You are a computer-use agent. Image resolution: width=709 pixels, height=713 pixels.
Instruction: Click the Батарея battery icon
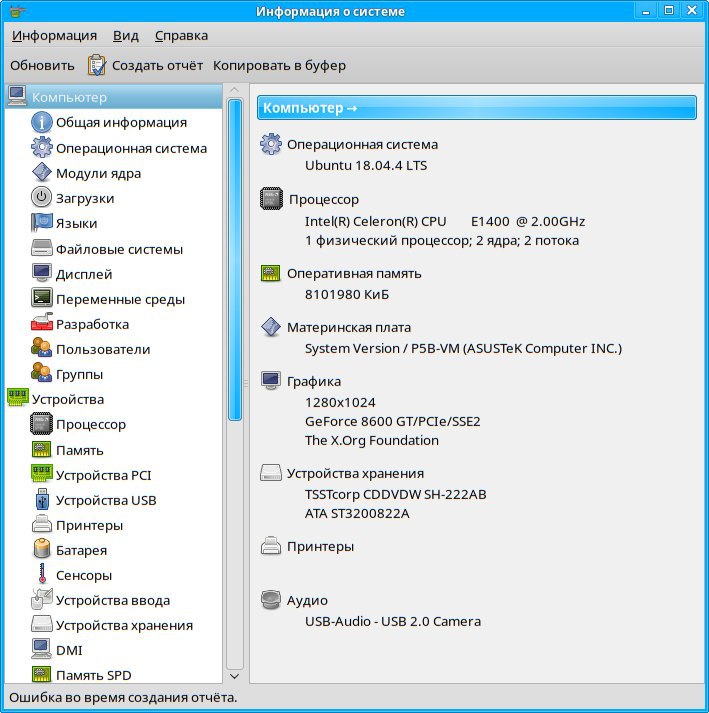pyautogui.click(x=41, y=549)
